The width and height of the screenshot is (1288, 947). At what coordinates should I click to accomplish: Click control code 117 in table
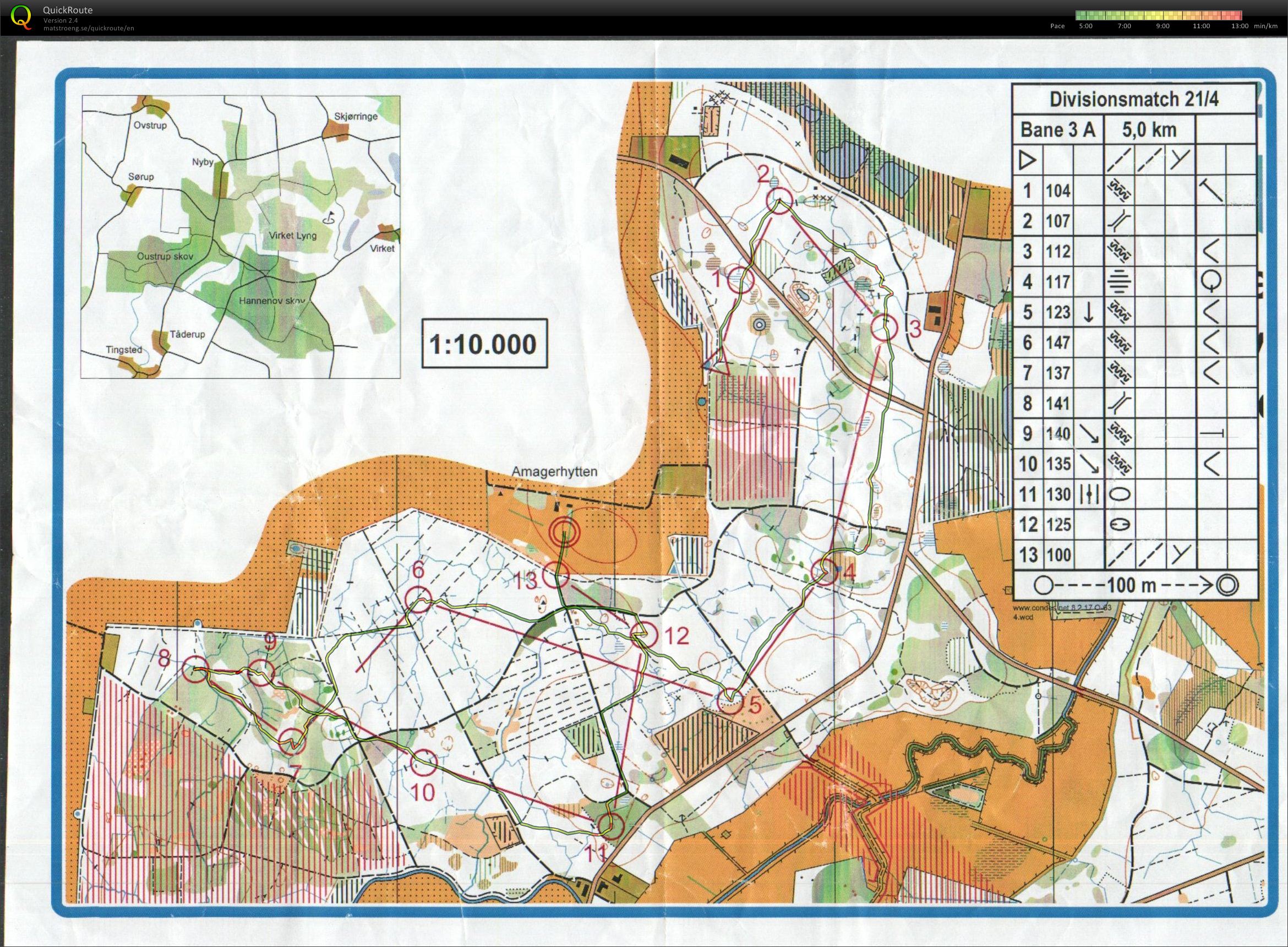click(x=1058, y=281)
